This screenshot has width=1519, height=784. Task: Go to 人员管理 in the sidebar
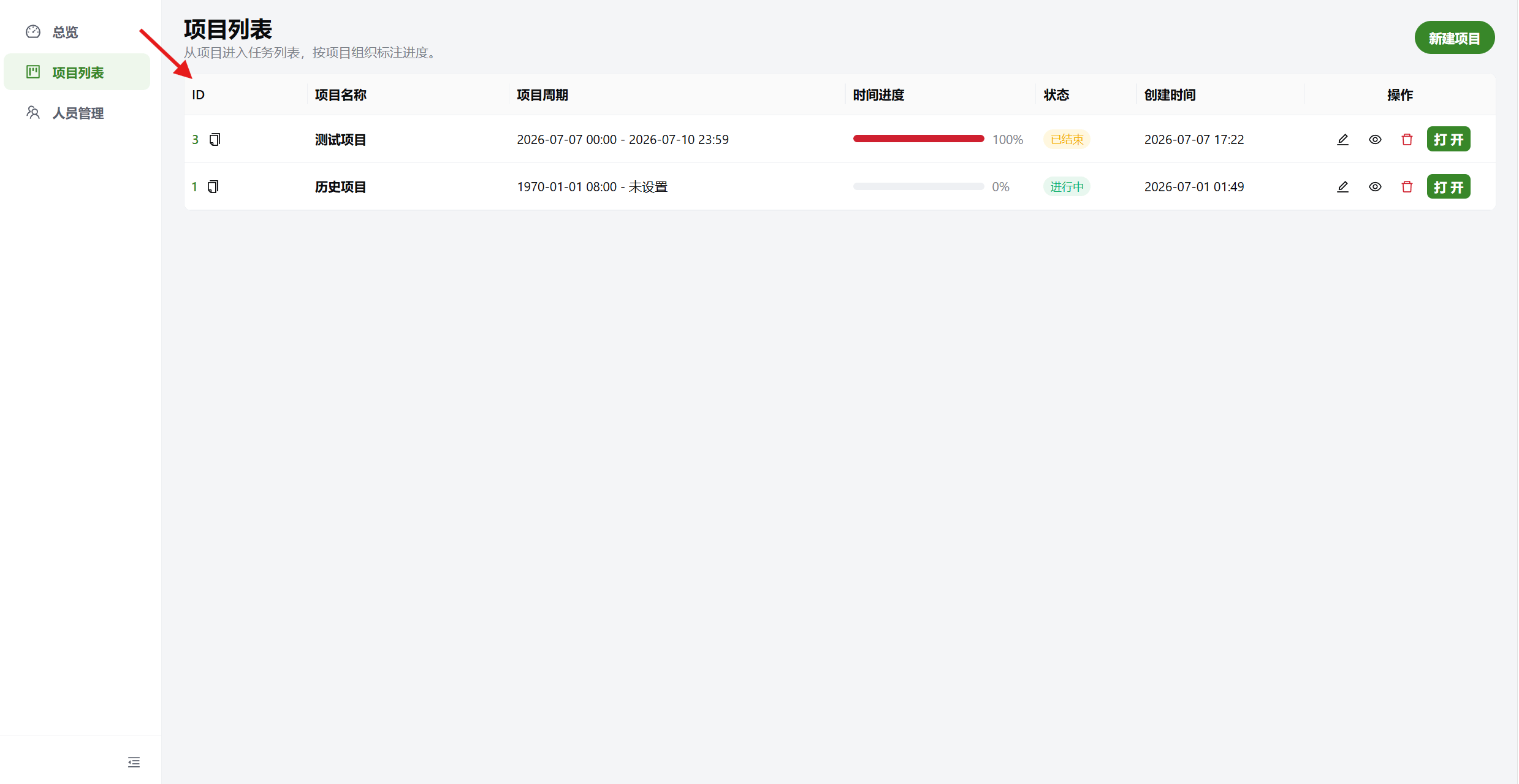77,113
